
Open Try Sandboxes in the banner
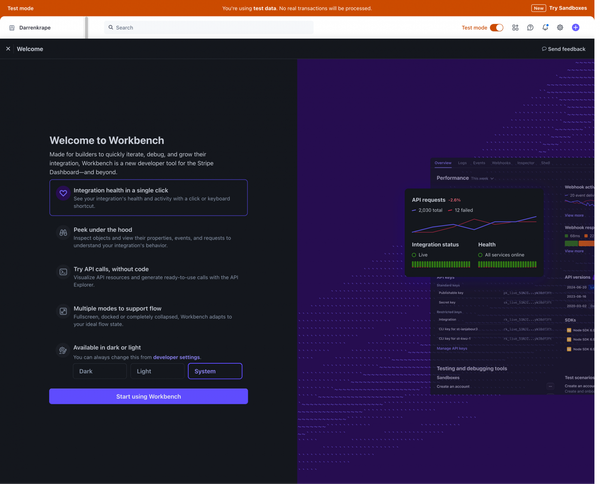559,8
